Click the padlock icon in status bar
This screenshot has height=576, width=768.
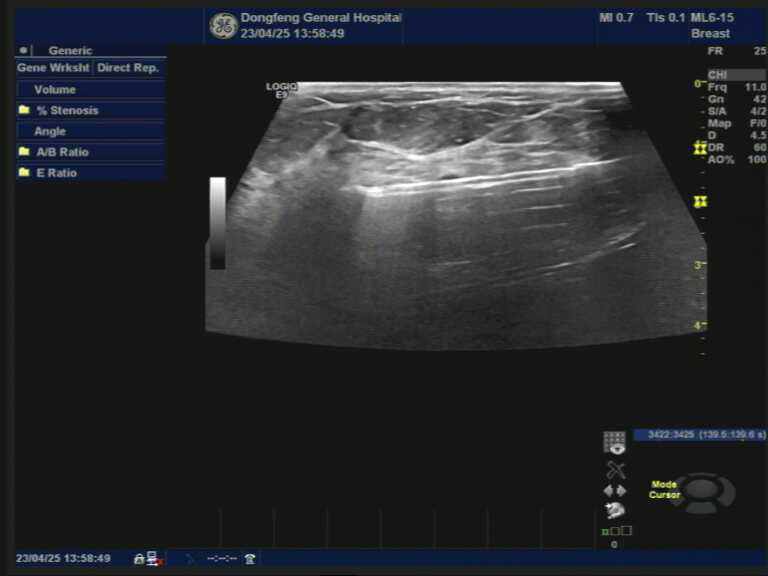(139, 558)
